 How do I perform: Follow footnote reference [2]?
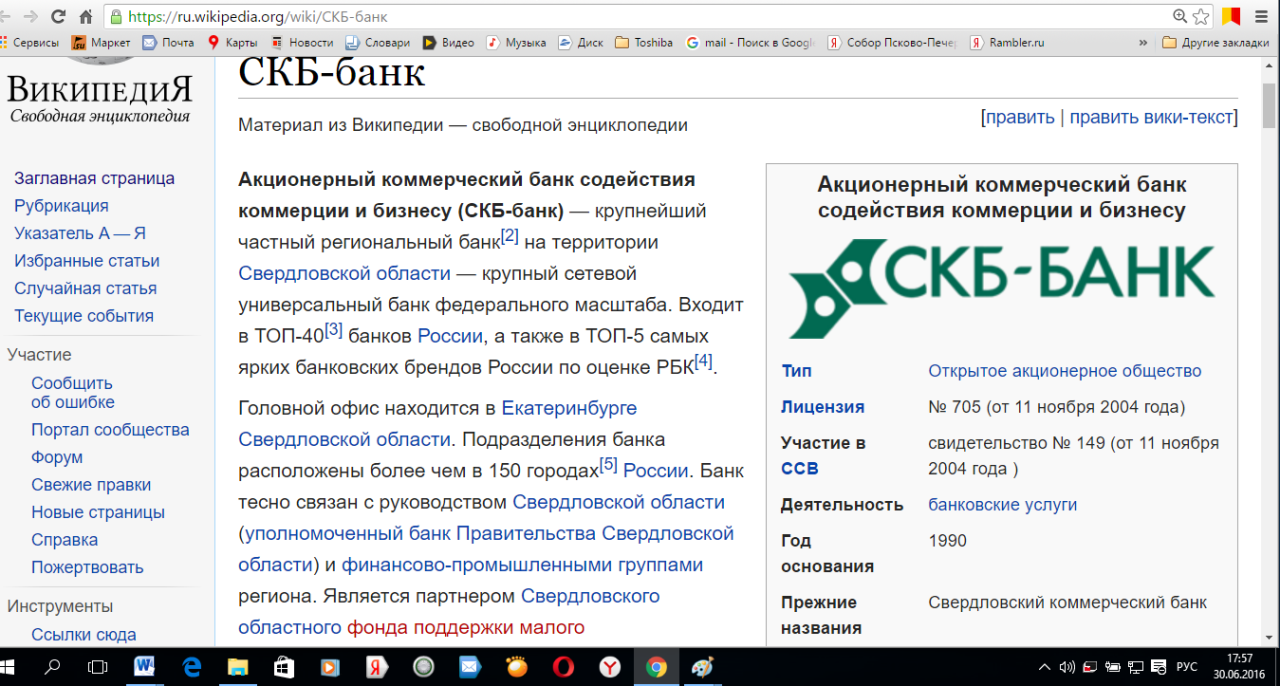[510, 236]
